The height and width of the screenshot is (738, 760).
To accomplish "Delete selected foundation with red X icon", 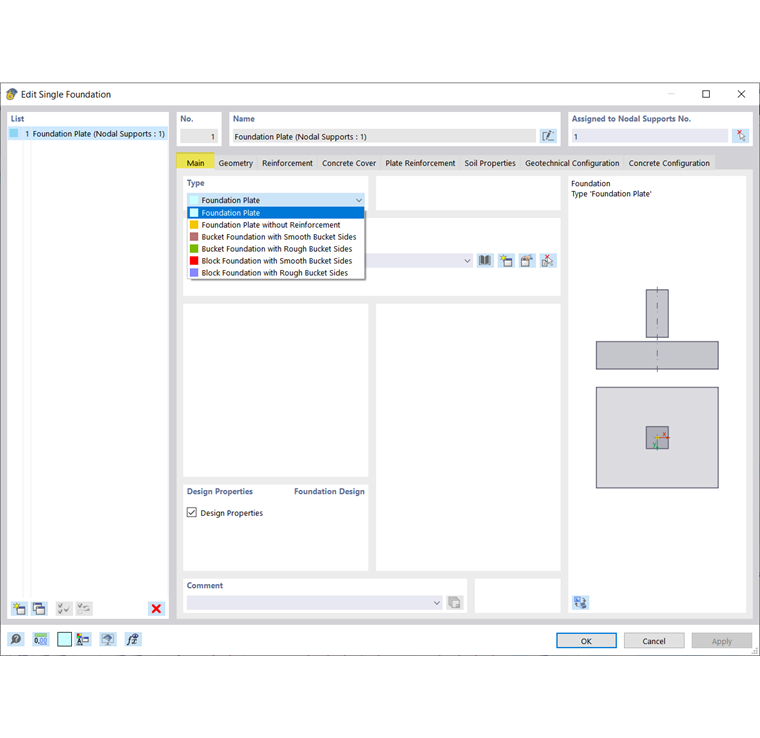I will coord(156,608).
